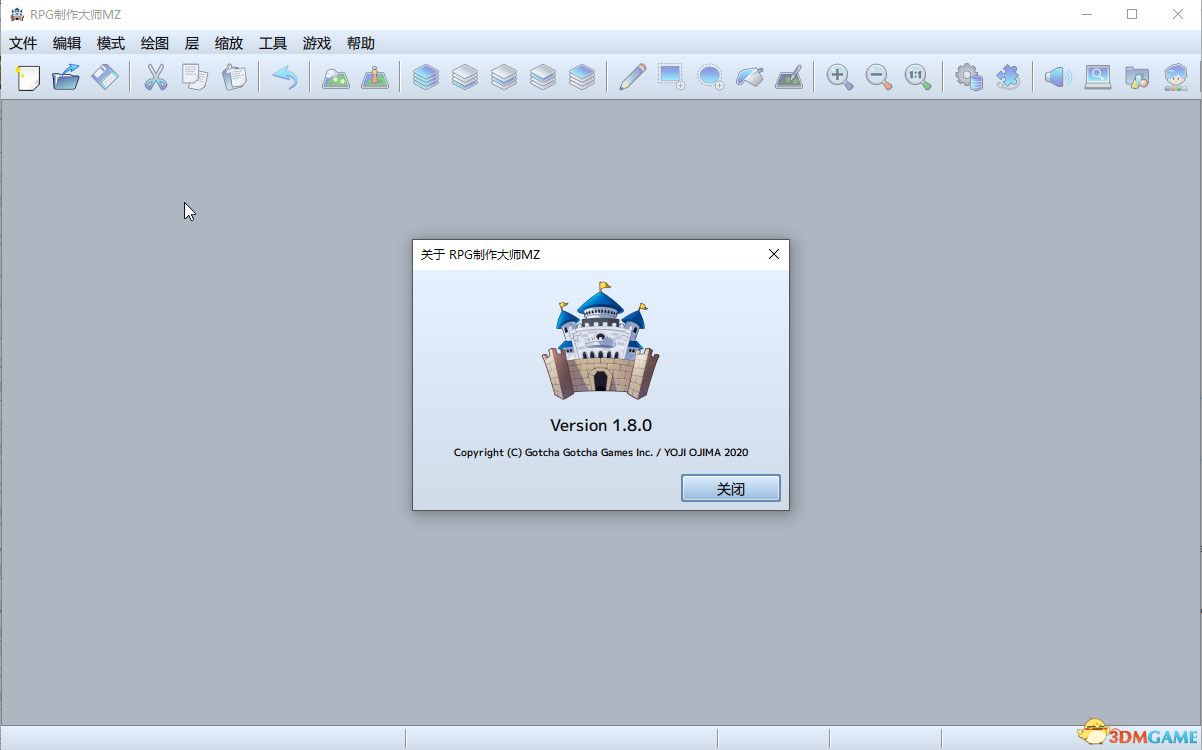Close the 关于 RPG制作大师MZ dialog
Screen dimensions: 1202x750
pos(773,254)
